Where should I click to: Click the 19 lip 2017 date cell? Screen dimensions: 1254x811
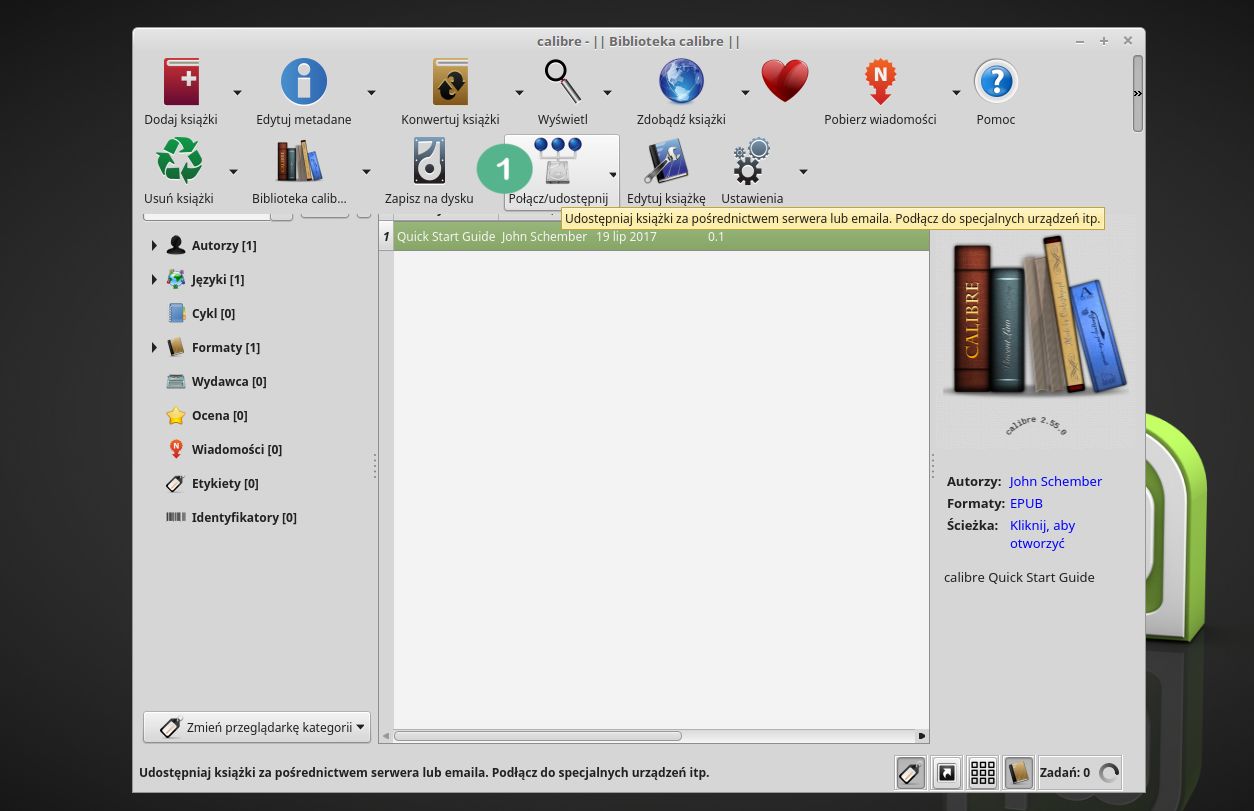626,237
